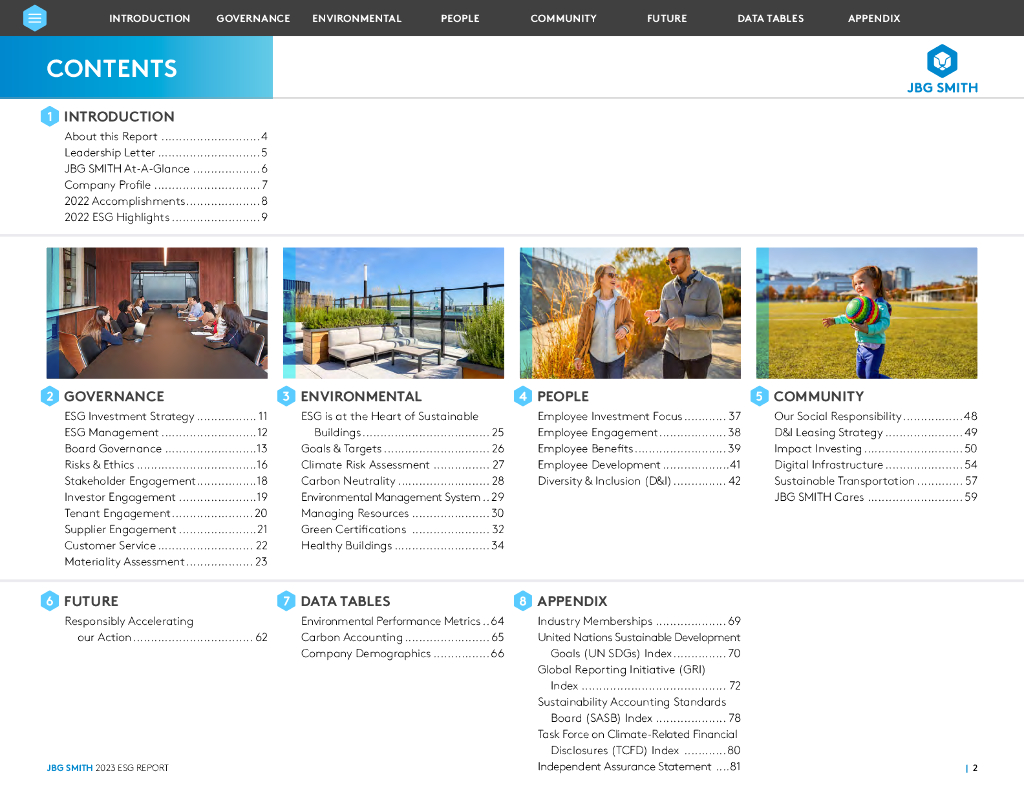The height and width of the screenshot is (791, 1024).
Task: Open Carbon Accounting page 65
Action: (x=402, y=638)
